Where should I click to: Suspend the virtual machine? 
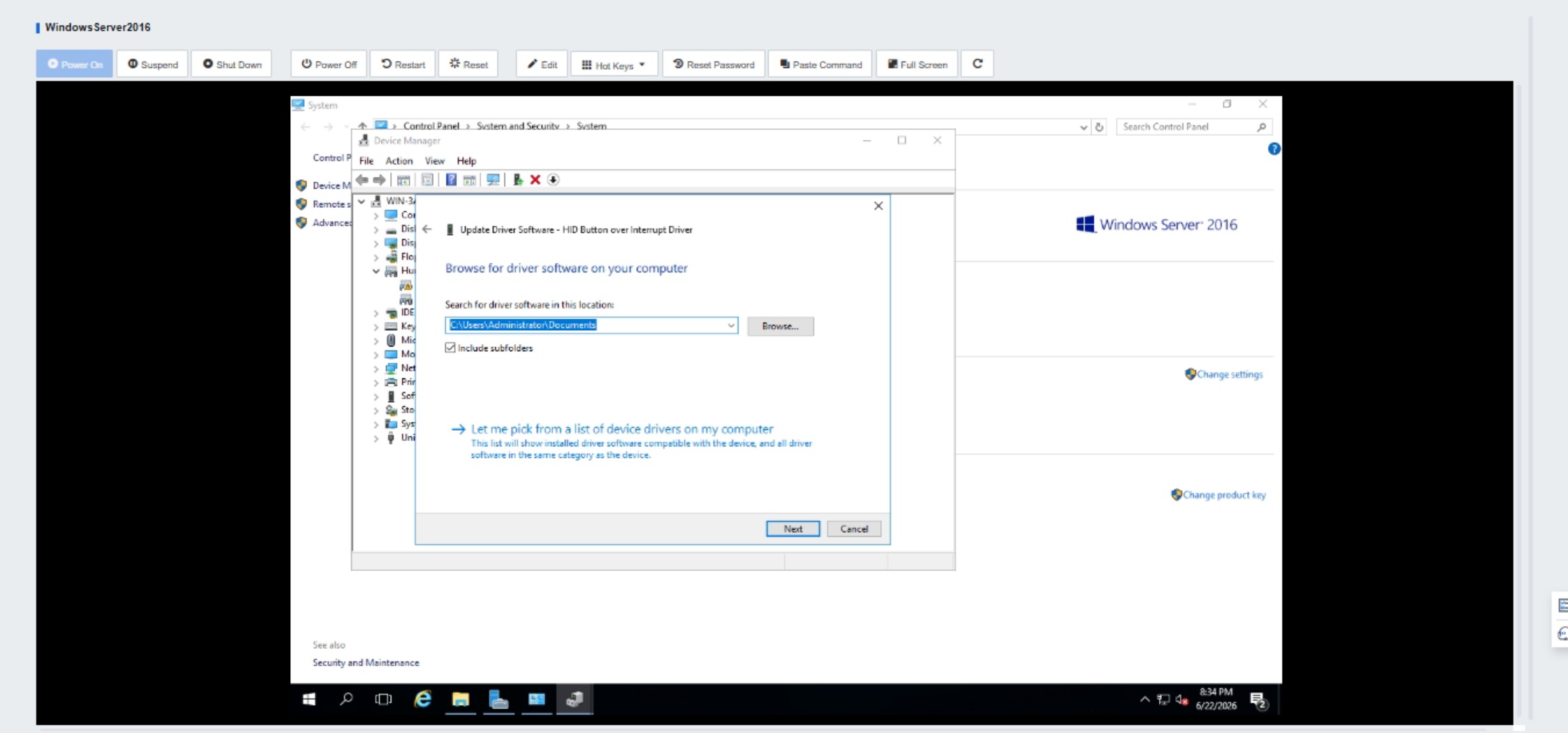pos(152,65)
